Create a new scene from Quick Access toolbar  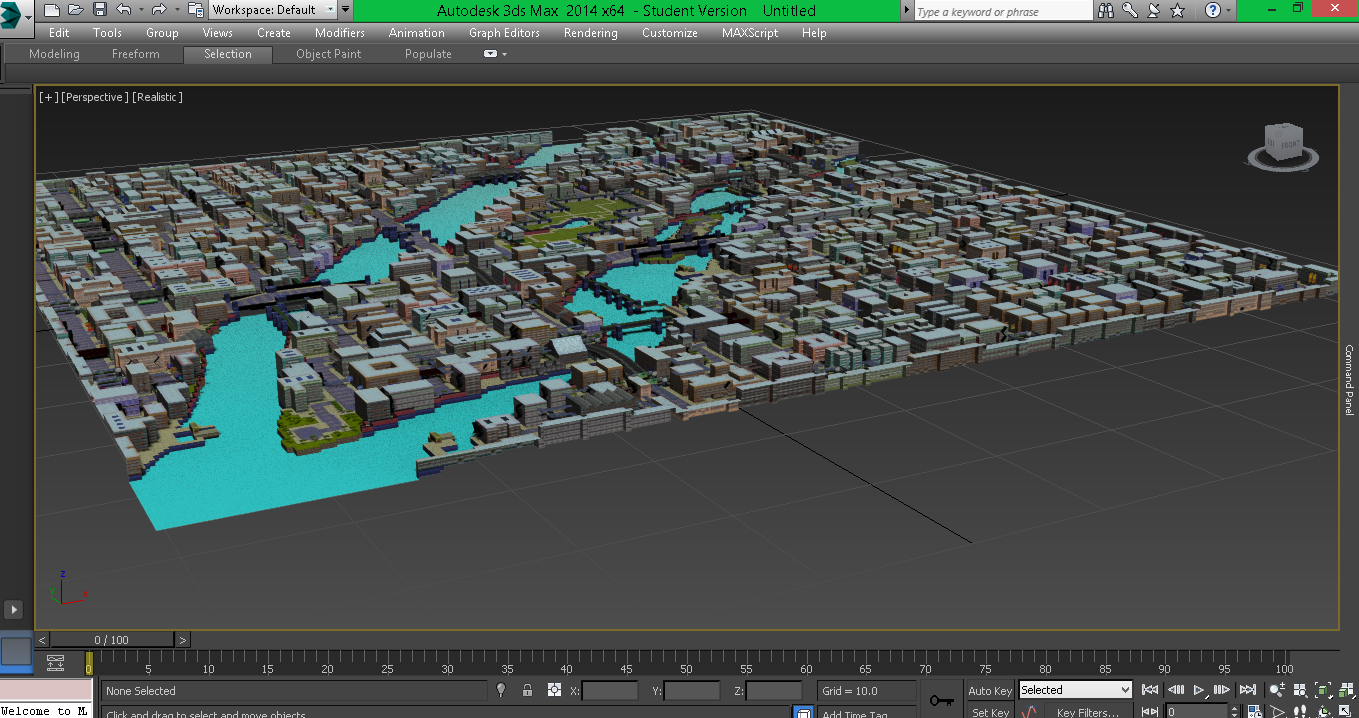(51, 10)
